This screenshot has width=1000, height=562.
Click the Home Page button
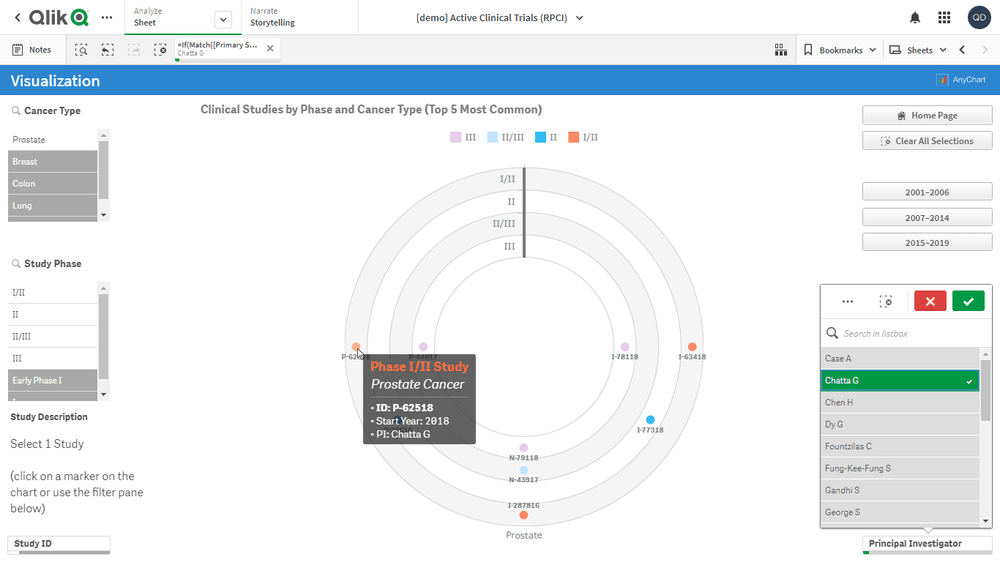click(927, 116)
